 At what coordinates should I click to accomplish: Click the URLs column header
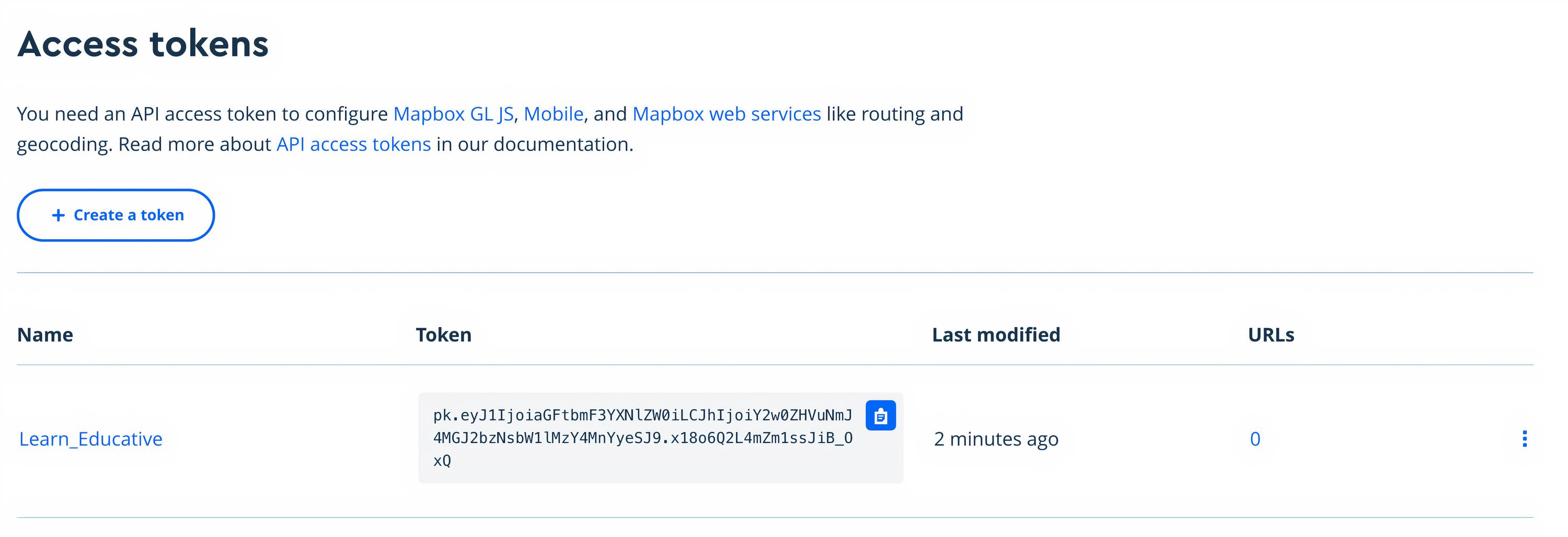click(1271, 334)
